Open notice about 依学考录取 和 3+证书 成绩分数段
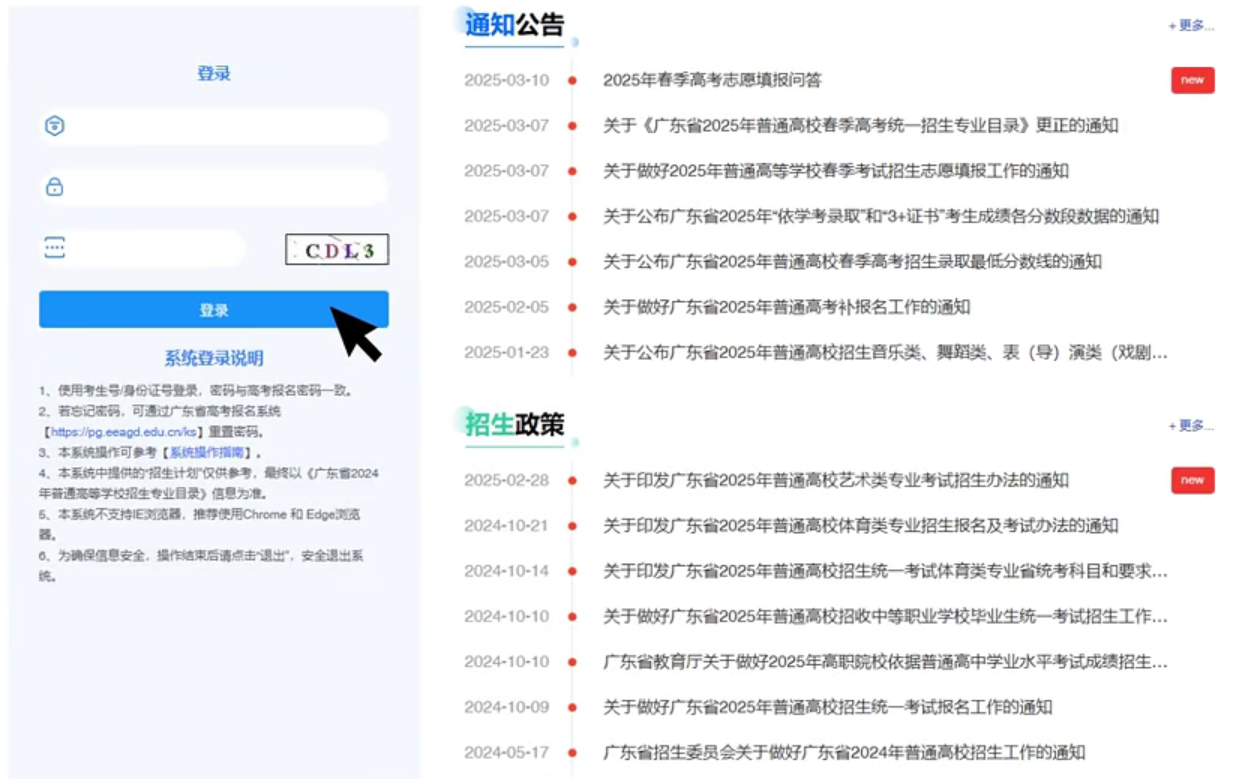 (881, 216)
